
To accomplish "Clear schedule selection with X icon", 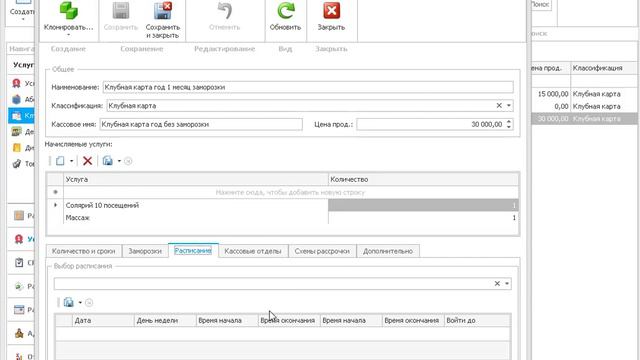I will tap(497, 283).
